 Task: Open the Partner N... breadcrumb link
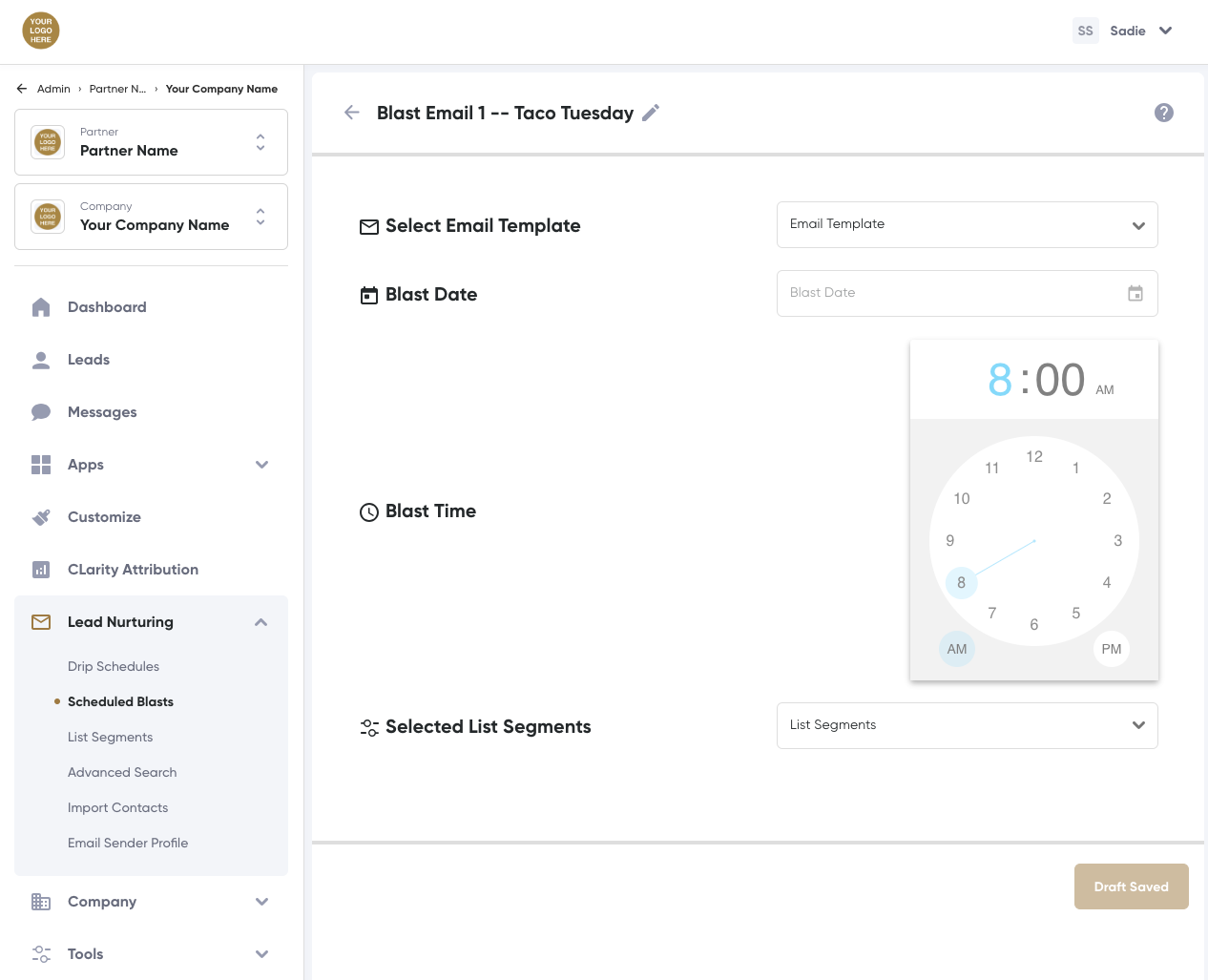coord(117,89)
